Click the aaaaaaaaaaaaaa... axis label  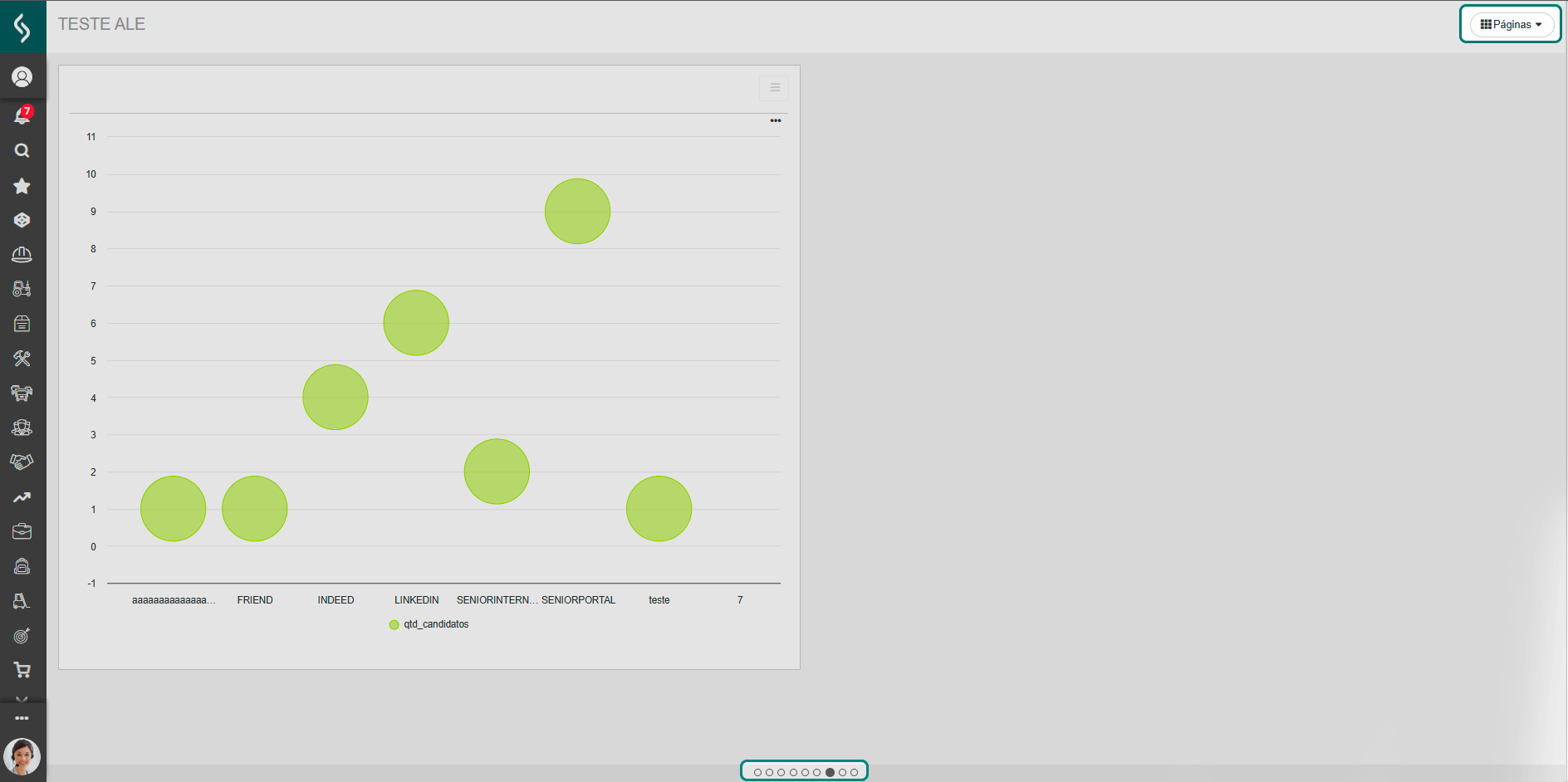click(x=174, y=600)
